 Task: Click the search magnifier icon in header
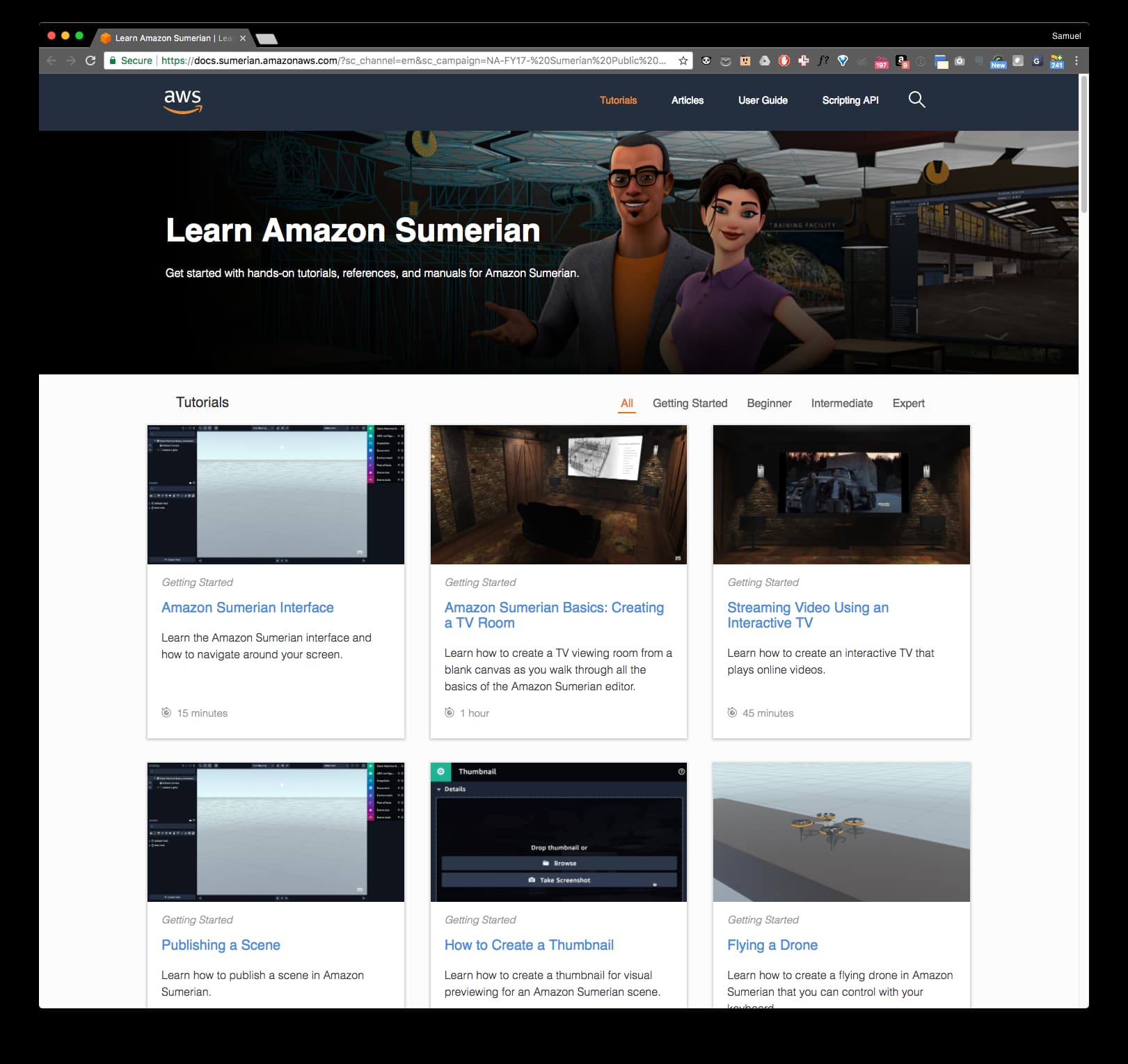click(916, 100)
